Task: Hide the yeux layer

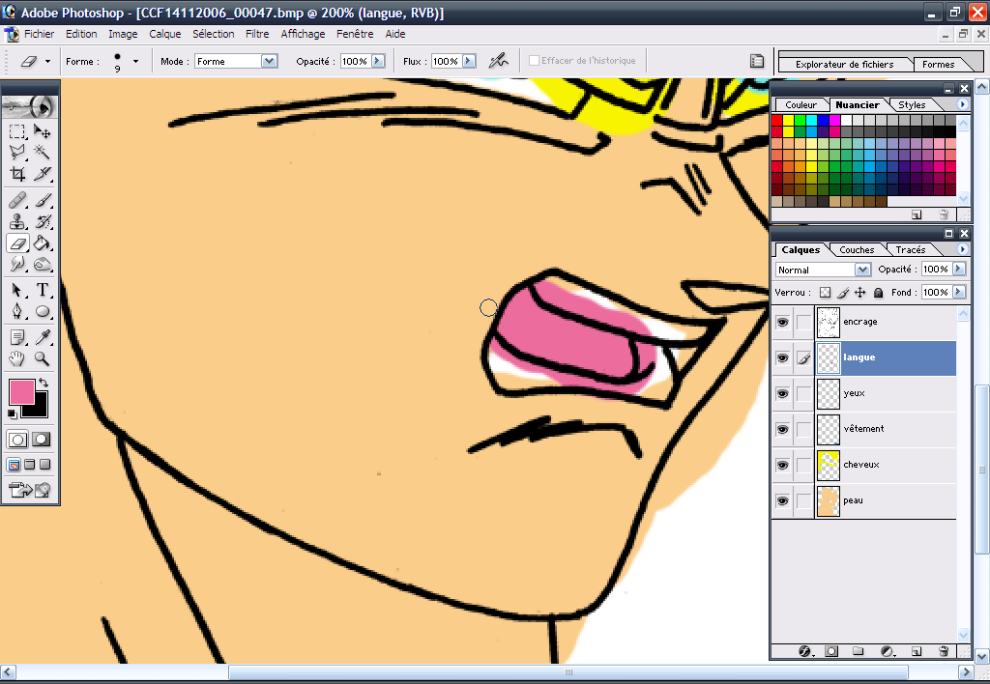Action: pos(782,393)
